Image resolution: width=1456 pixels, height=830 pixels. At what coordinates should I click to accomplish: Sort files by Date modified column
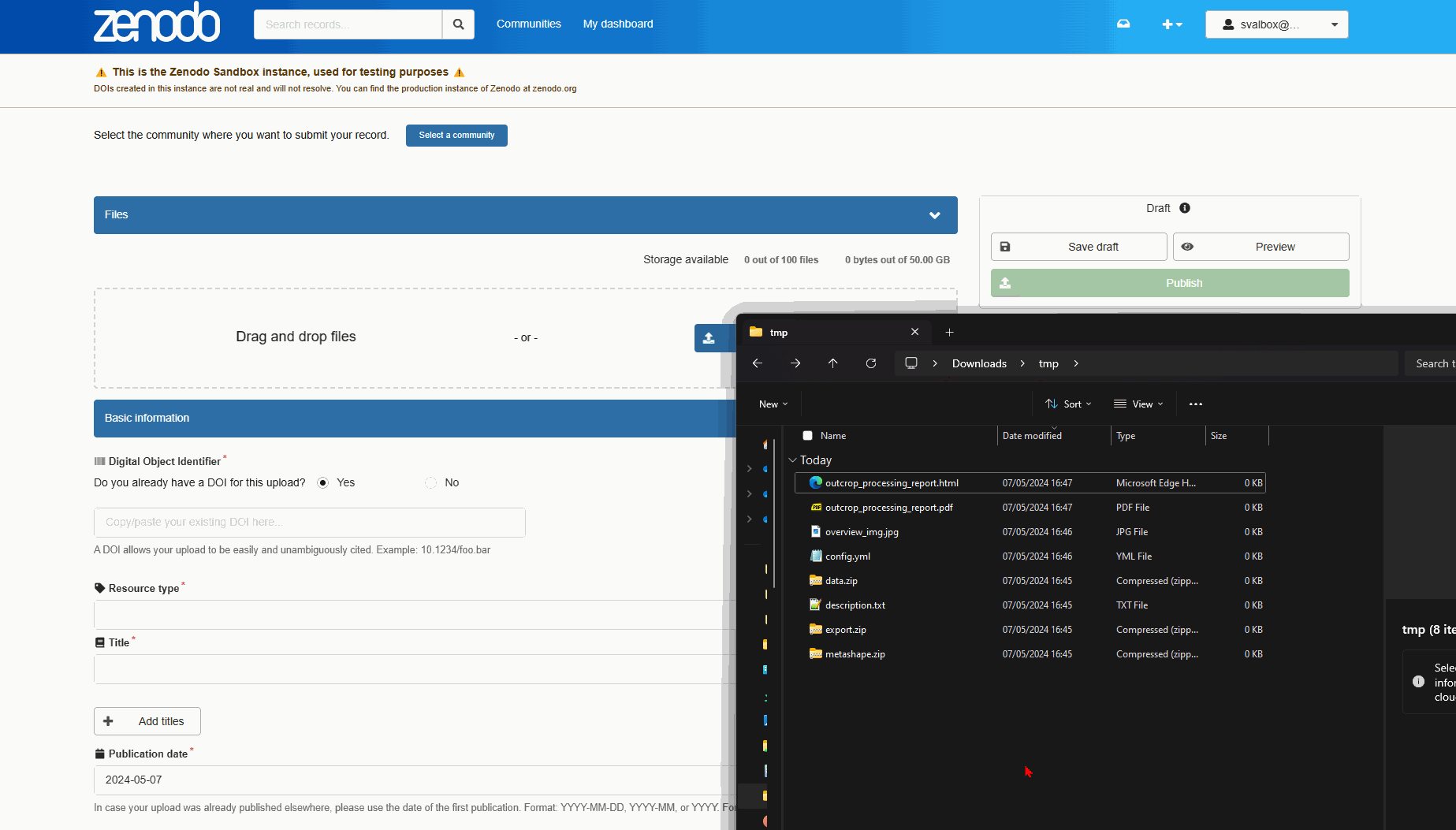coord(1054,436)
